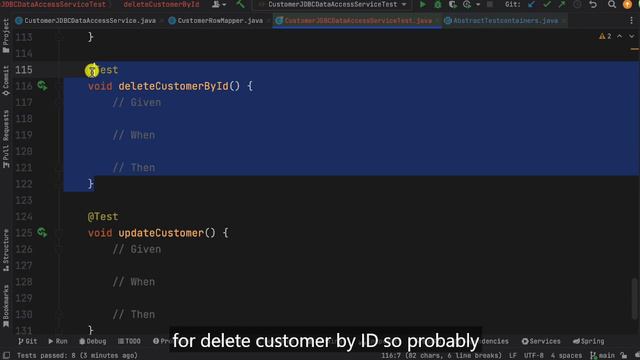Open the profiler run icon

[467, 4]
